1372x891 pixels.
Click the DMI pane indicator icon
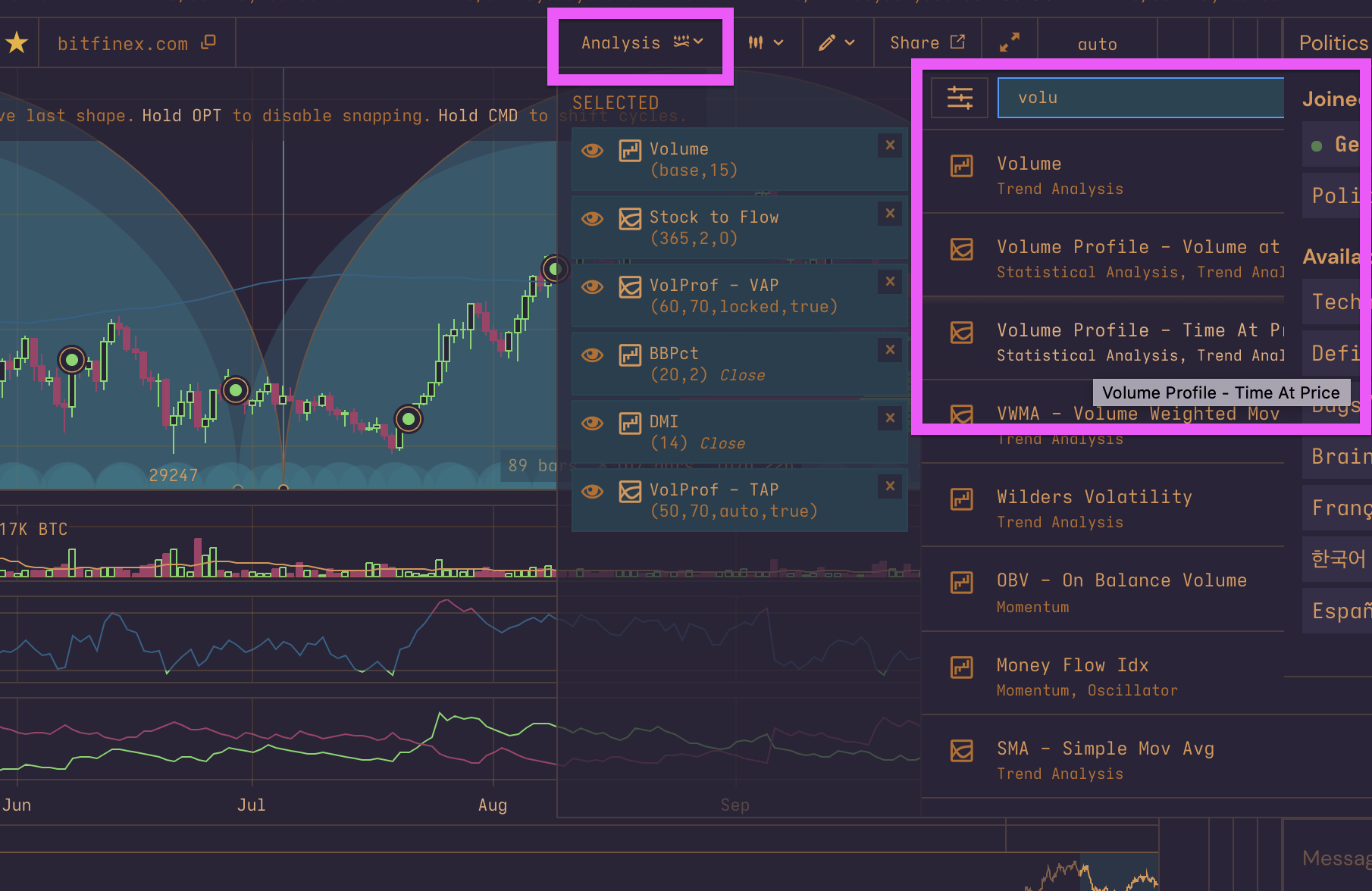tap(630, 423)
